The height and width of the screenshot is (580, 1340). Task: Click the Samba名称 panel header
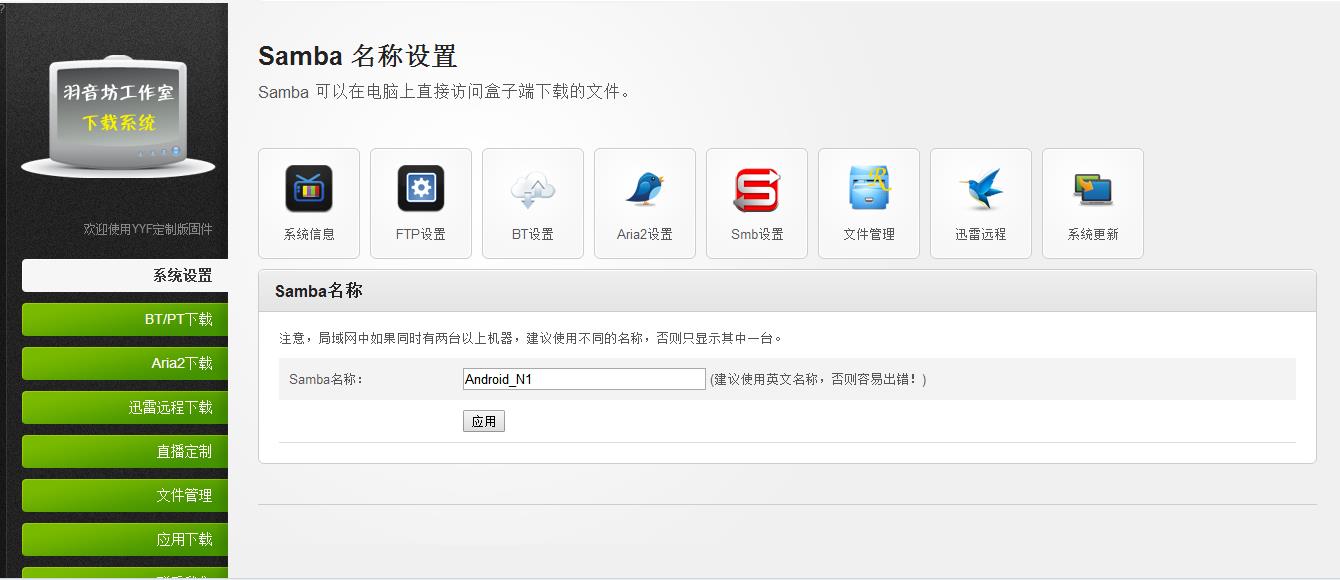pyautogui.click(x=787, y=291)
